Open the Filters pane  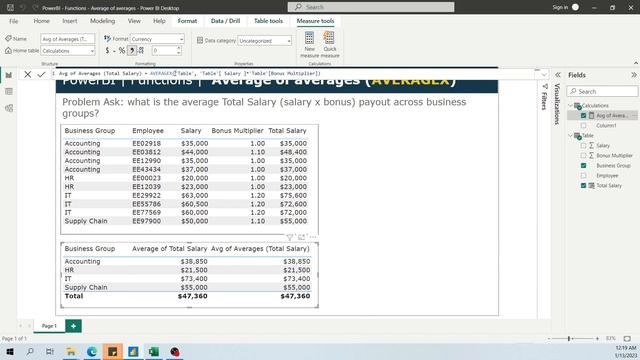coord(544,97)
